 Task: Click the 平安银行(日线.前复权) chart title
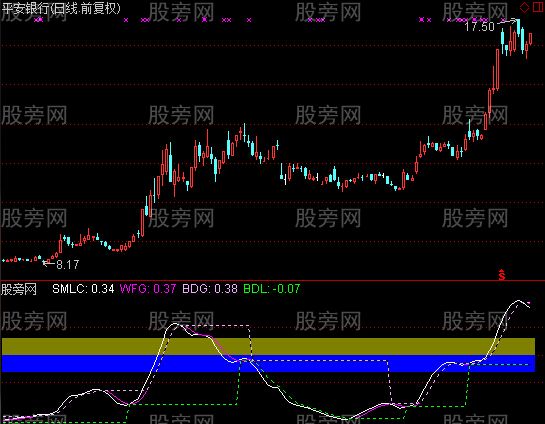(61, 8)
